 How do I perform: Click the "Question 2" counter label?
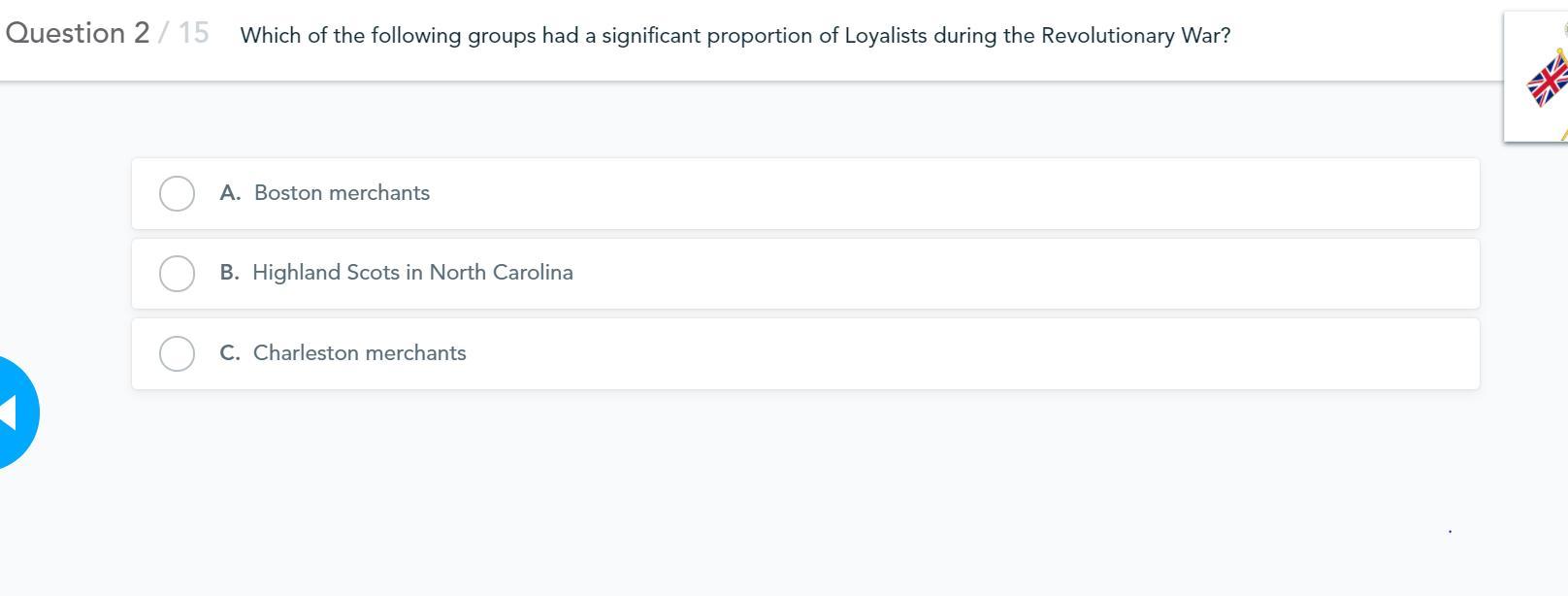(78, 33)
